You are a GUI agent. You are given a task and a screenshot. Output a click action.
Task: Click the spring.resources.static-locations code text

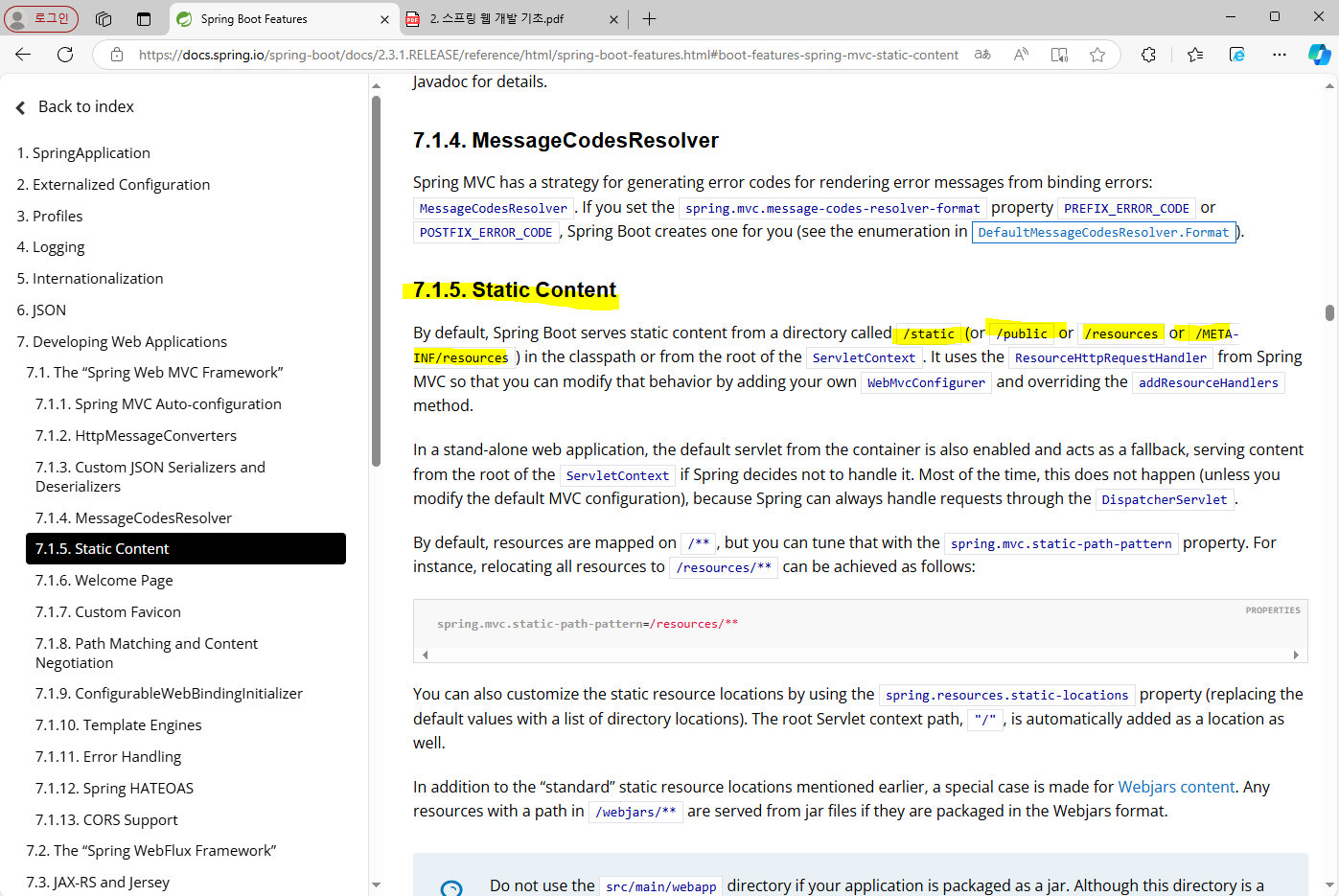[1006, 695]
